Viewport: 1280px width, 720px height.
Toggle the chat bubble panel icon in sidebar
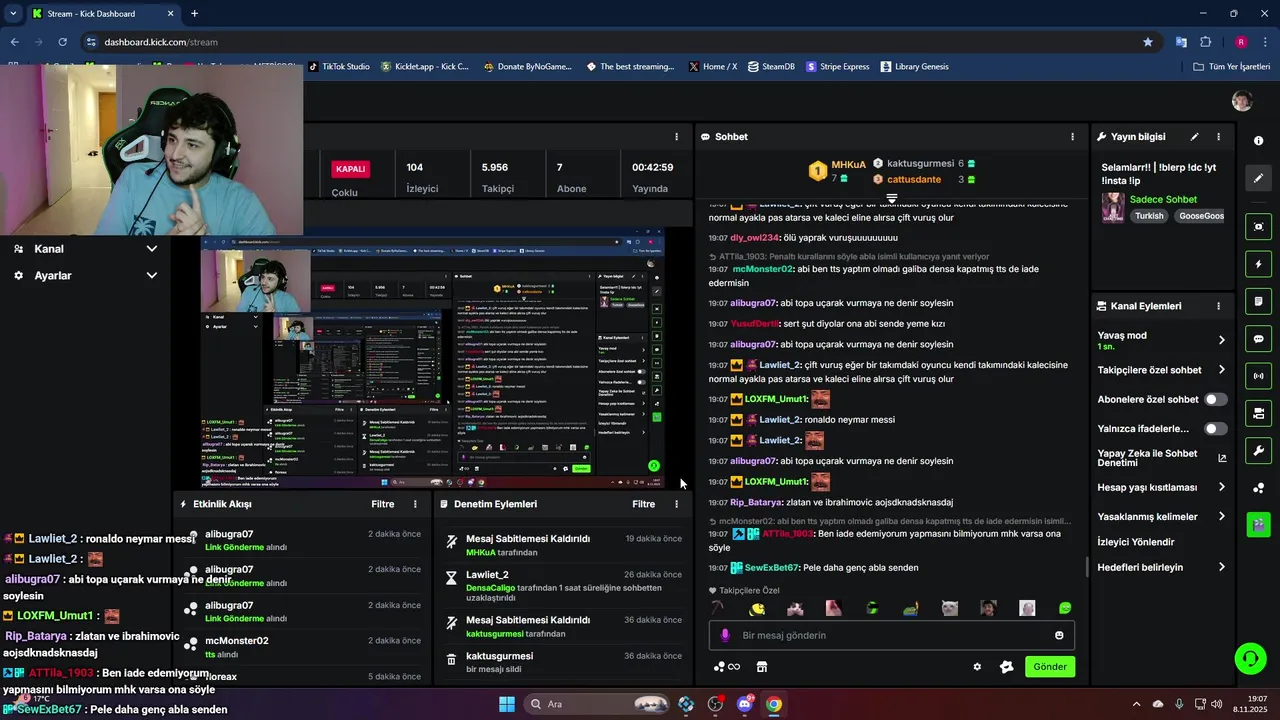click(x=1258, y=339)
